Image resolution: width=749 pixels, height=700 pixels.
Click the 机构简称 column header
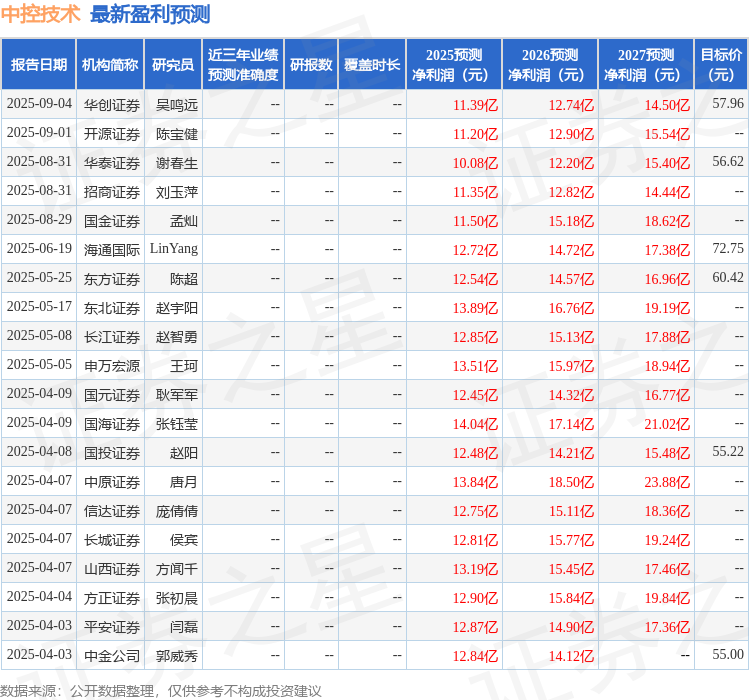pyautogui.click(x=110, y=65)
